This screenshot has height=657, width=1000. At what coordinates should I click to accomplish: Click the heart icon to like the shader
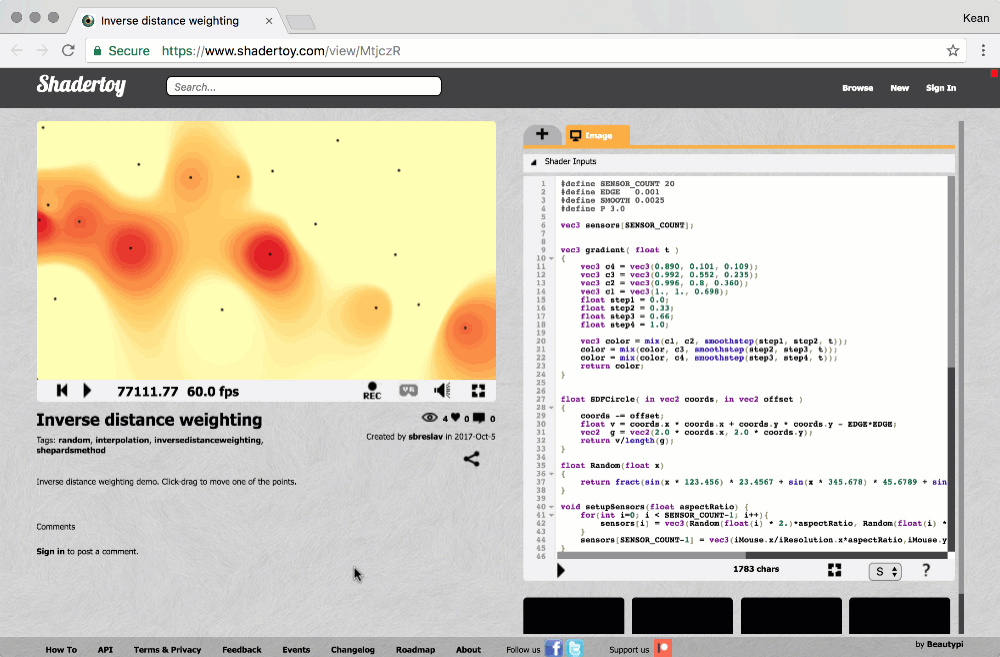454,418
